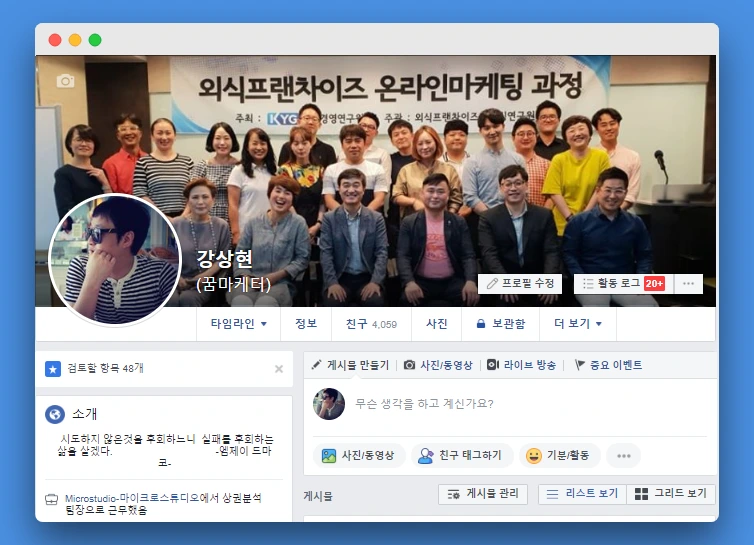Open the 정보 tab
Viewport: 754px width, 545px height.
point(306,324)
